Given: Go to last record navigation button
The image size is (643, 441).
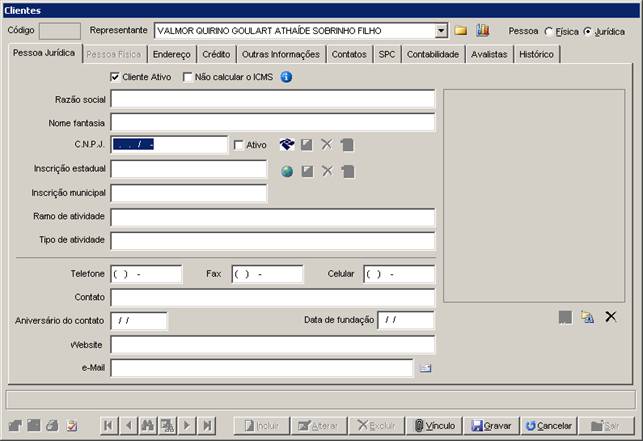Looking at the screenshot, I should click(x=207, y=425).
